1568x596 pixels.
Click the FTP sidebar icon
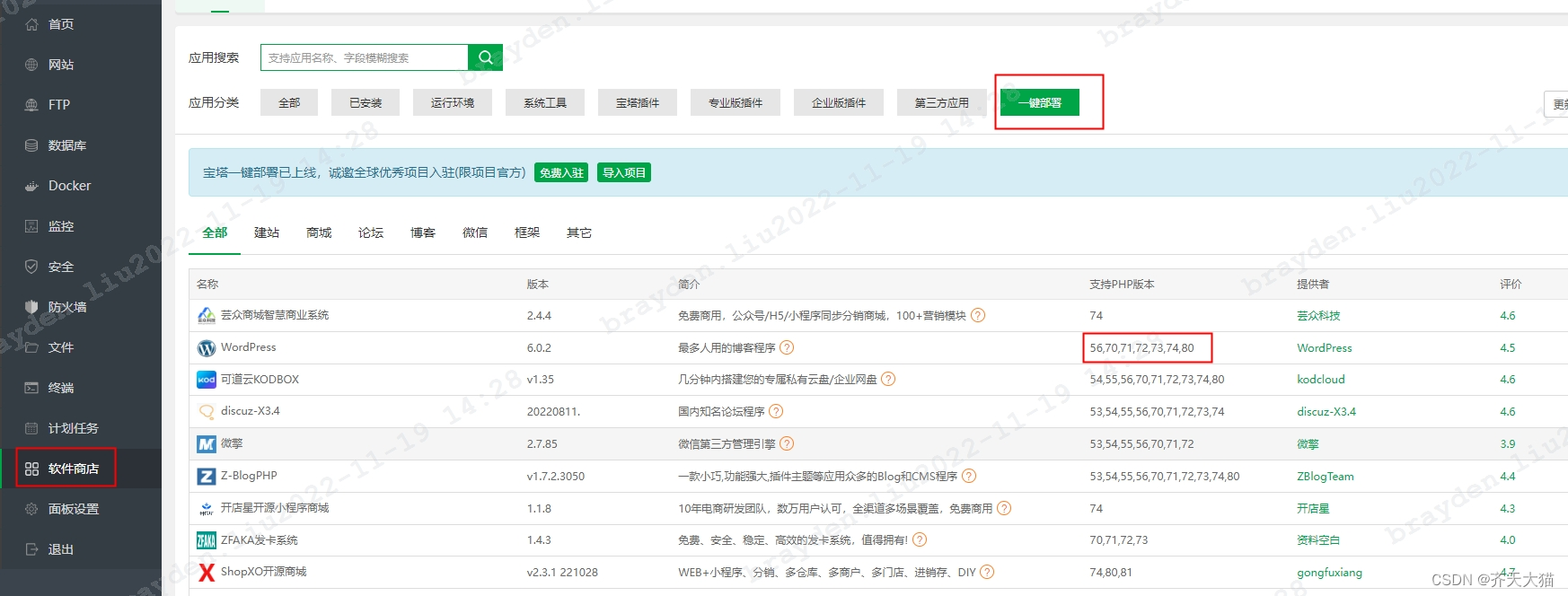31,105
